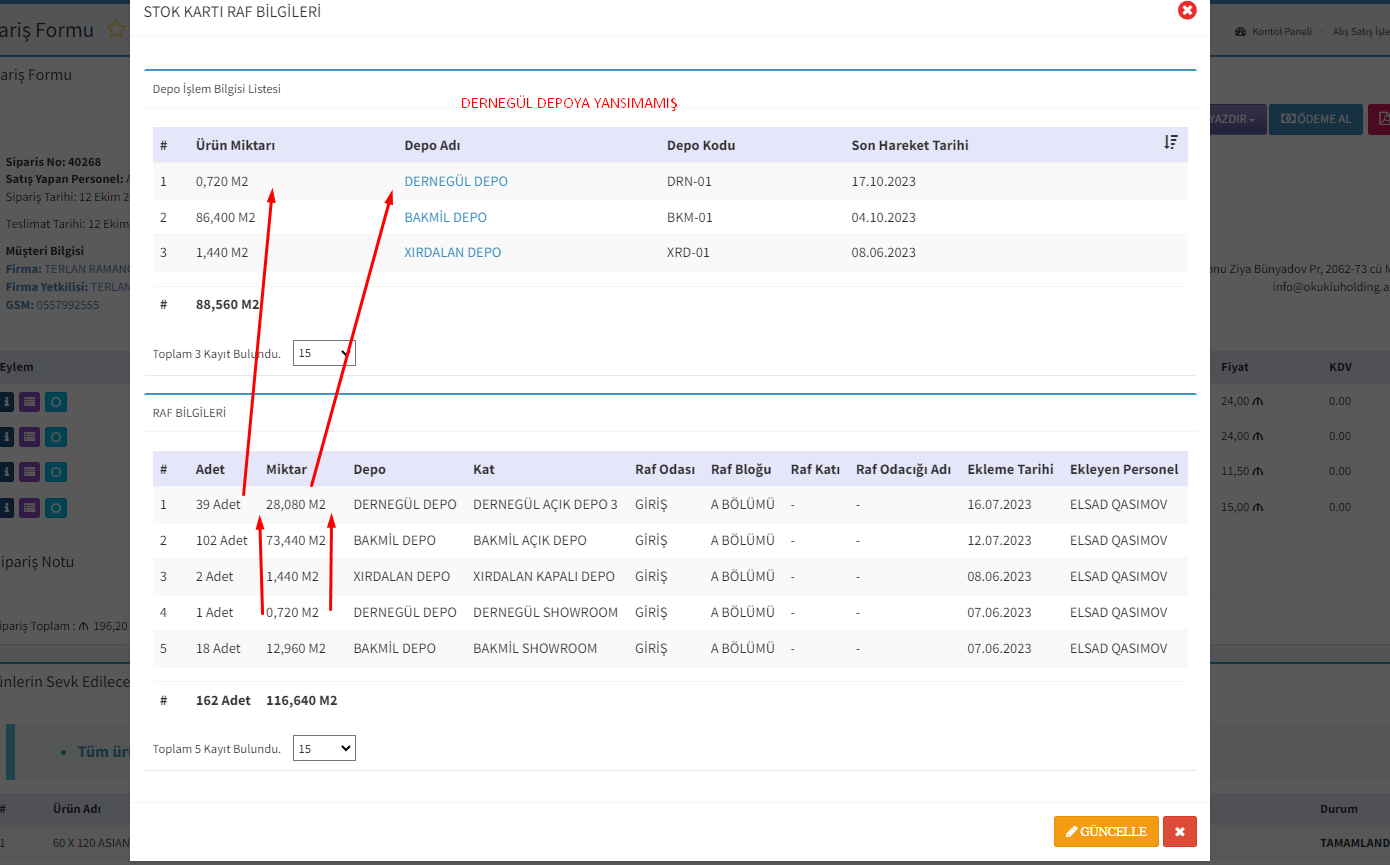Click the purple list icon in first order row

30,402
